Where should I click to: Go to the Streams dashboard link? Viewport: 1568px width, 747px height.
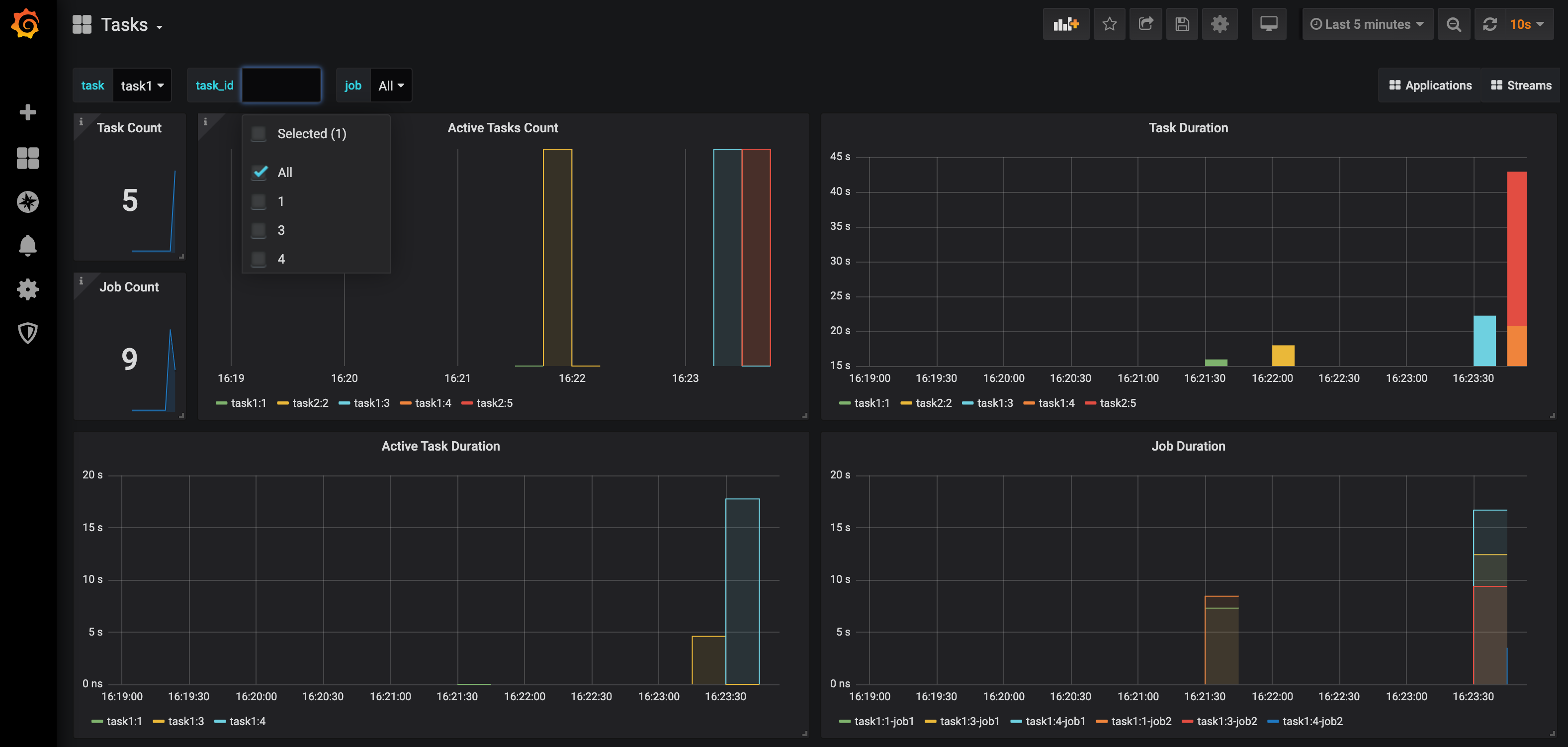pos(1520,85)
